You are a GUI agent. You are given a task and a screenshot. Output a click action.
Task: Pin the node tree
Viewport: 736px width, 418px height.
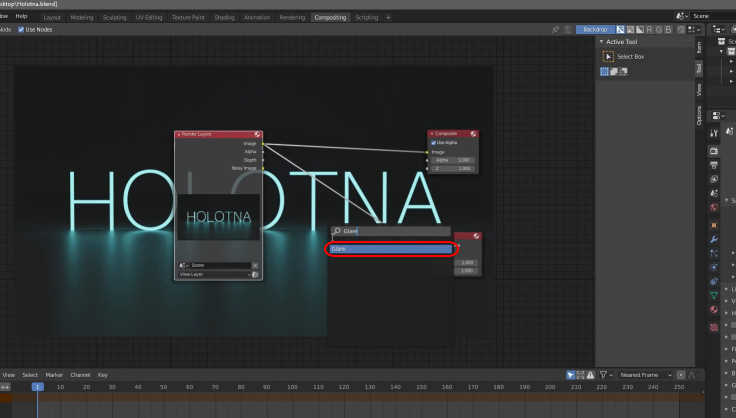click(x=556, y=29)
